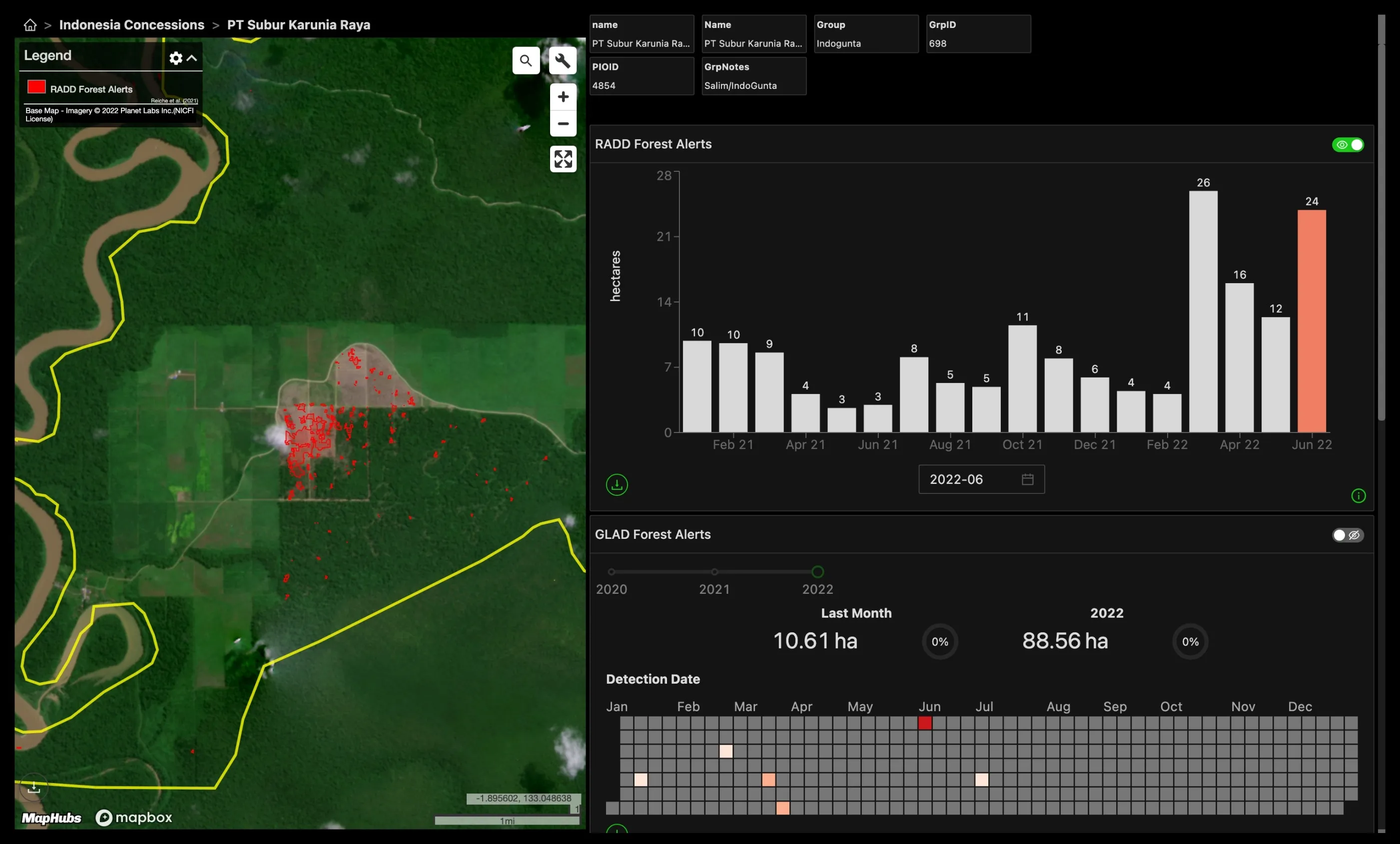Click 2022 total 0% indicator
This screenshot has height=844, width=1400.
coord(1190,642)
